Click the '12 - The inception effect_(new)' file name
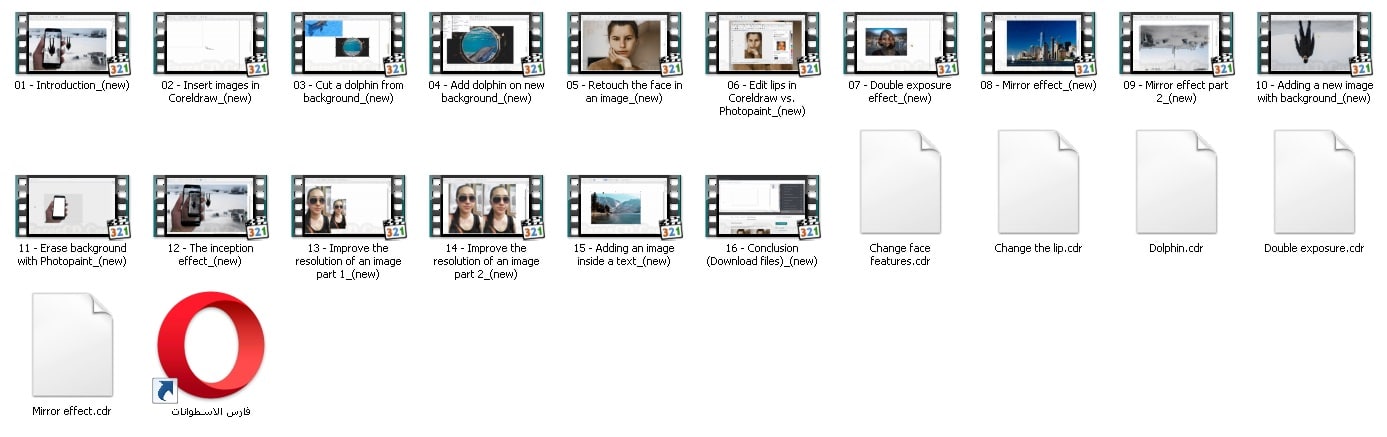 point(210,255)
